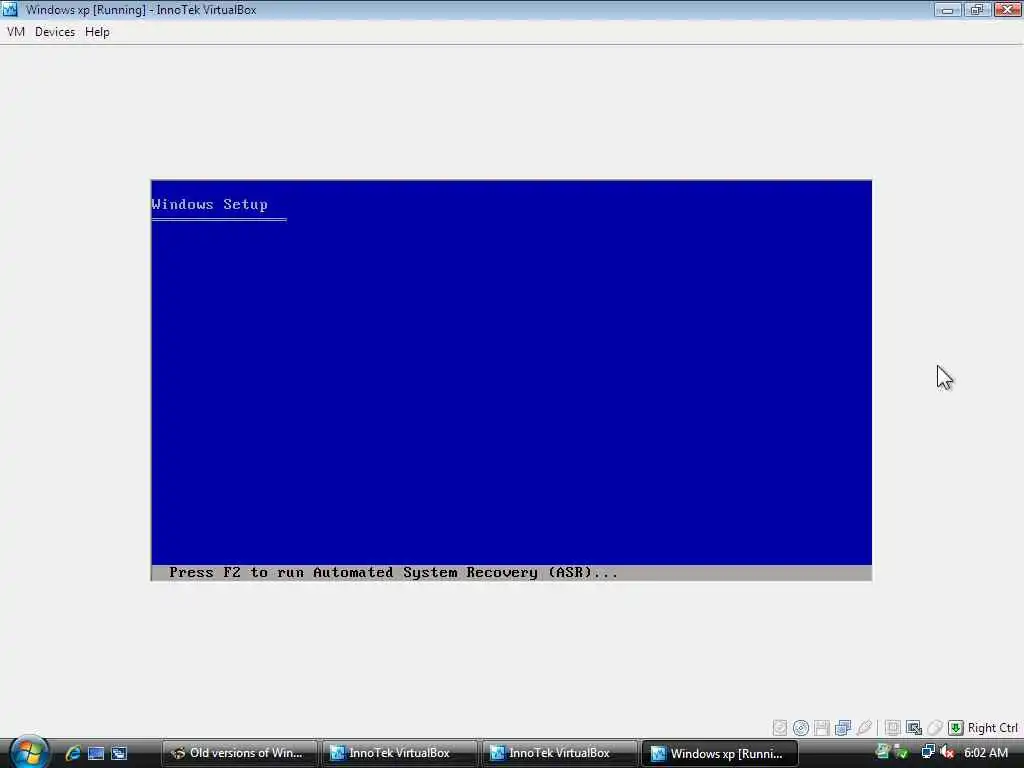
Task: Launch Internet Explorer from Quick Launch
Action: pos(73,753)
